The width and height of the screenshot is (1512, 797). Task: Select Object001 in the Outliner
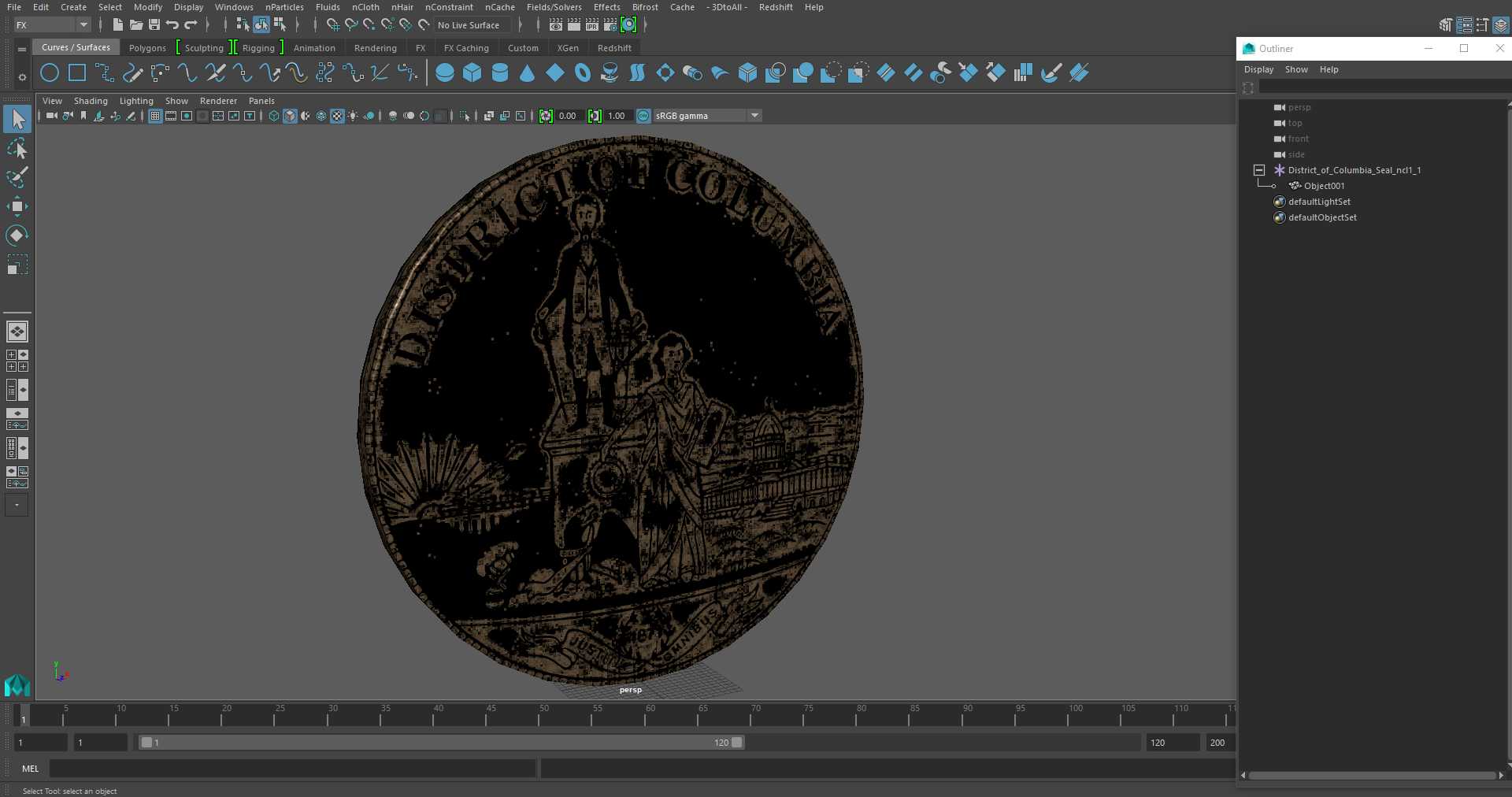pyautogui.click(x=1324, y=186)
